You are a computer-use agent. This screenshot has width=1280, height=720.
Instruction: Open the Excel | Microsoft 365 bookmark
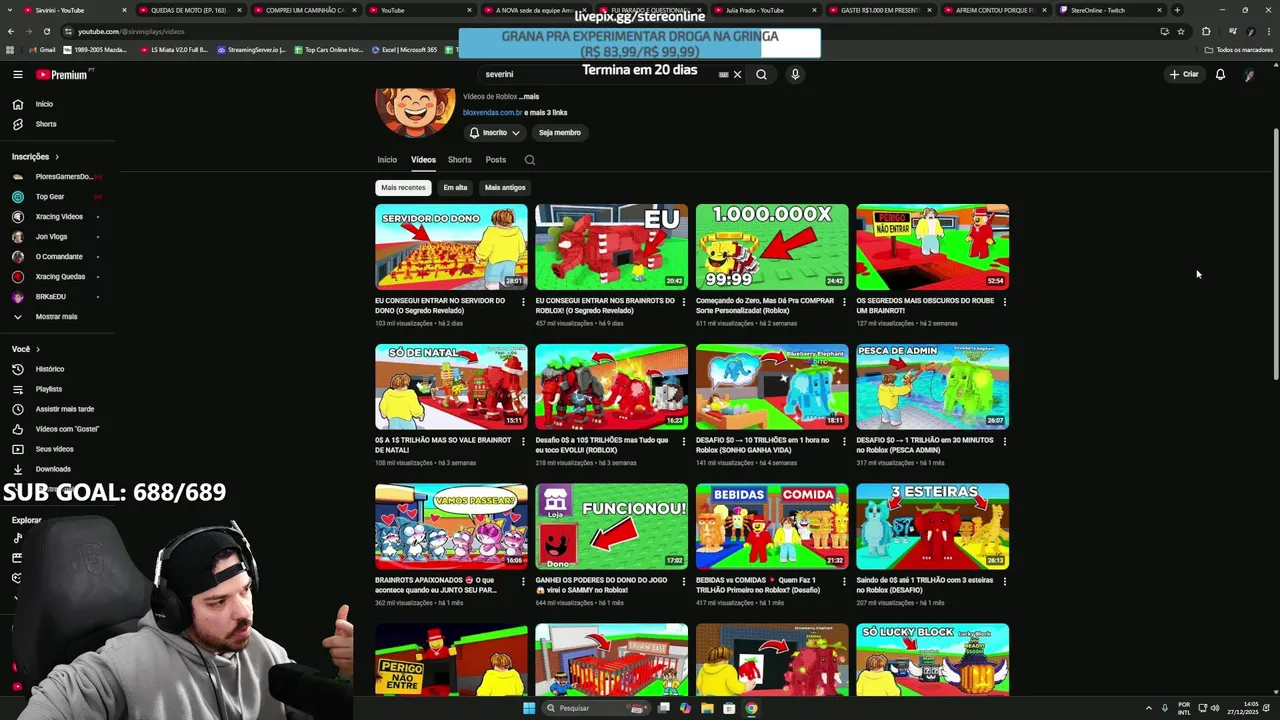[x=403, y=49]
